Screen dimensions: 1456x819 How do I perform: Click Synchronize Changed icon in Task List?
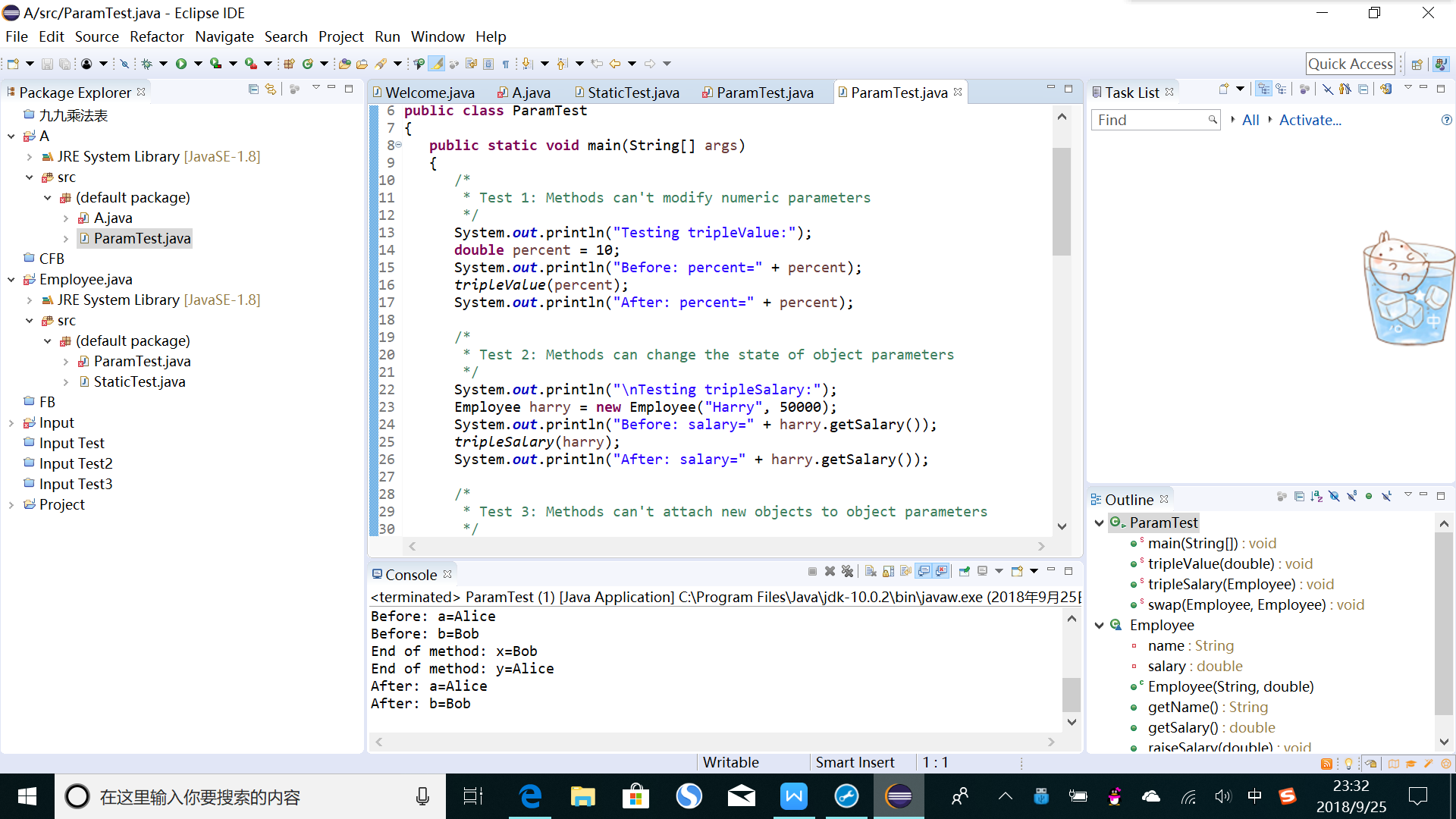pos(1386,89)
